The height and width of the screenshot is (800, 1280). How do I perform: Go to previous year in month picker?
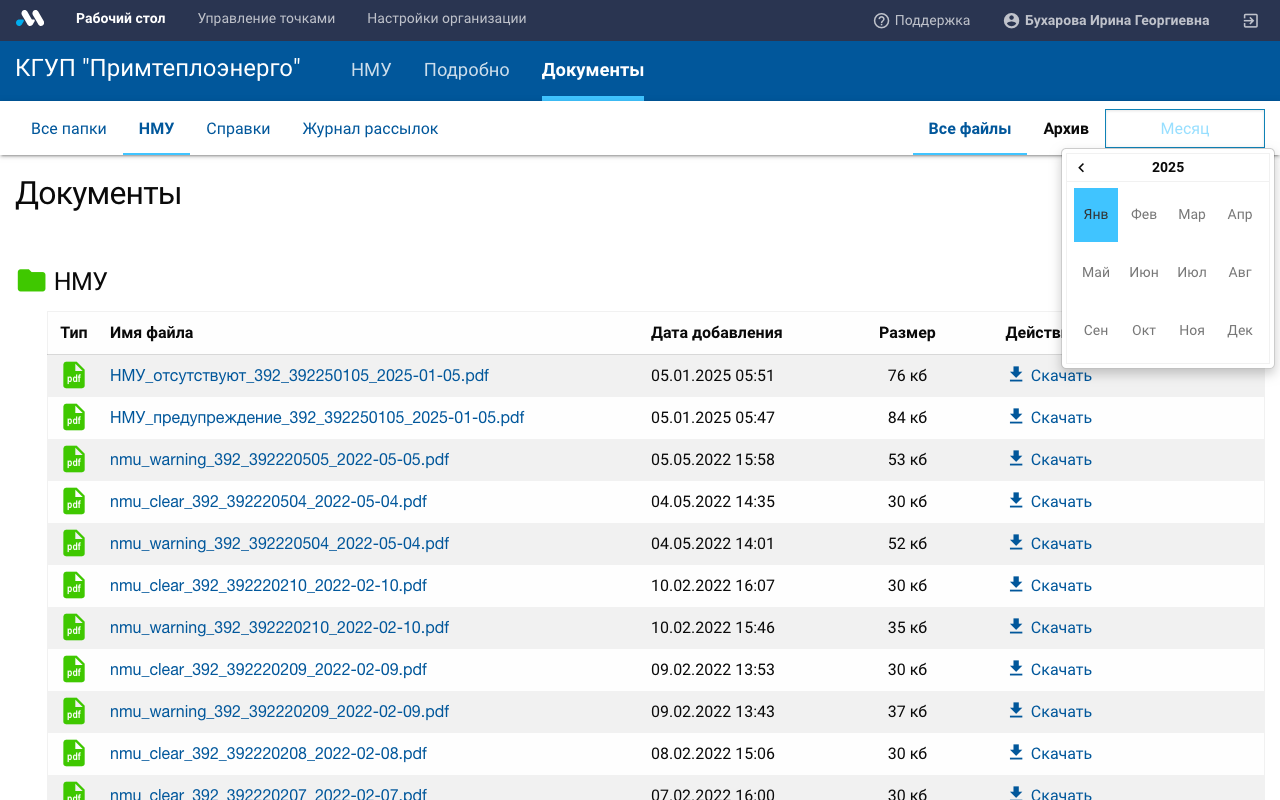pos(1081,168)
